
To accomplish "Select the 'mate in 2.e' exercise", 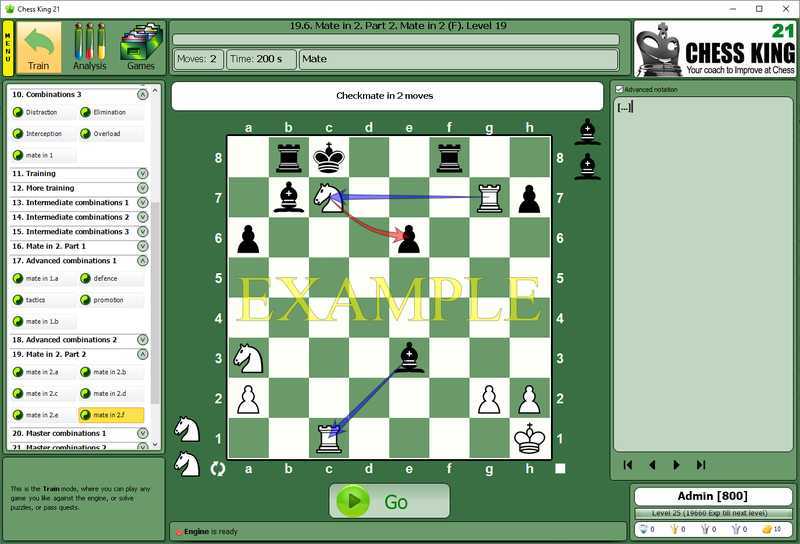I will (42, 415).
